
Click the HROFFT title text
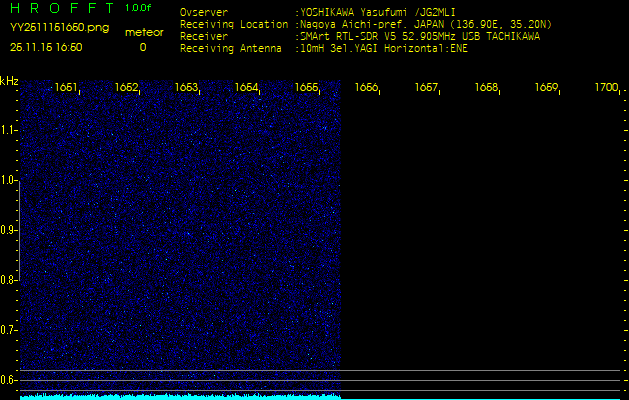62,9
